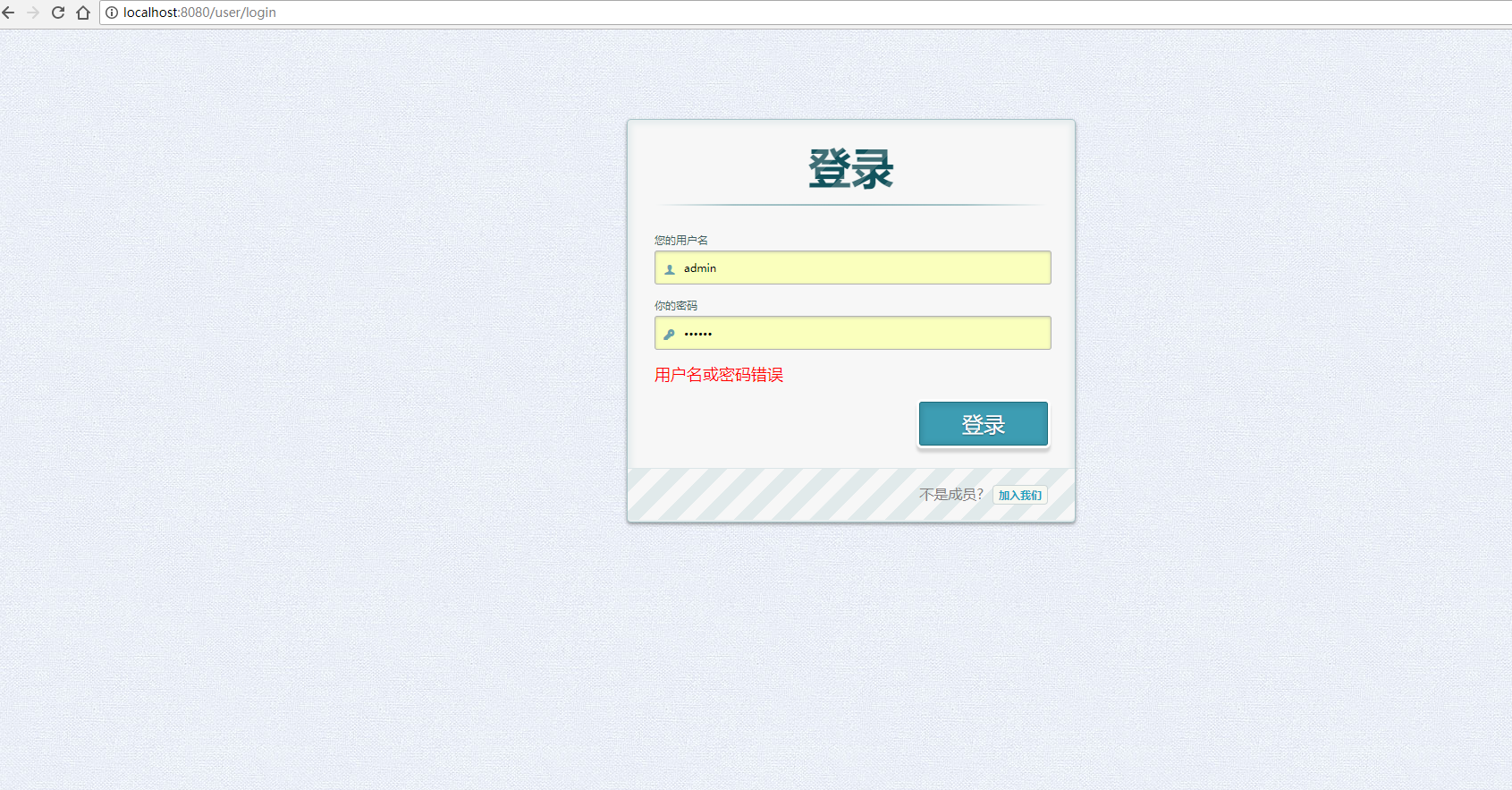The width and height of the screenshot is (1512, 790).
Task: View site info icon beside localhost URL
Action: tap(112, 13)
